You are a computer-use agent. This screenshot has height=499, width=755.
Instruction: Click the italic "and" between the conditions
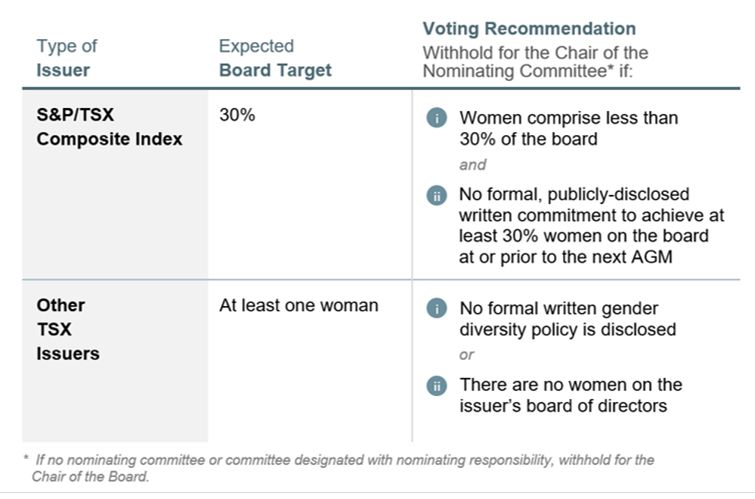(x=473, y=165)
